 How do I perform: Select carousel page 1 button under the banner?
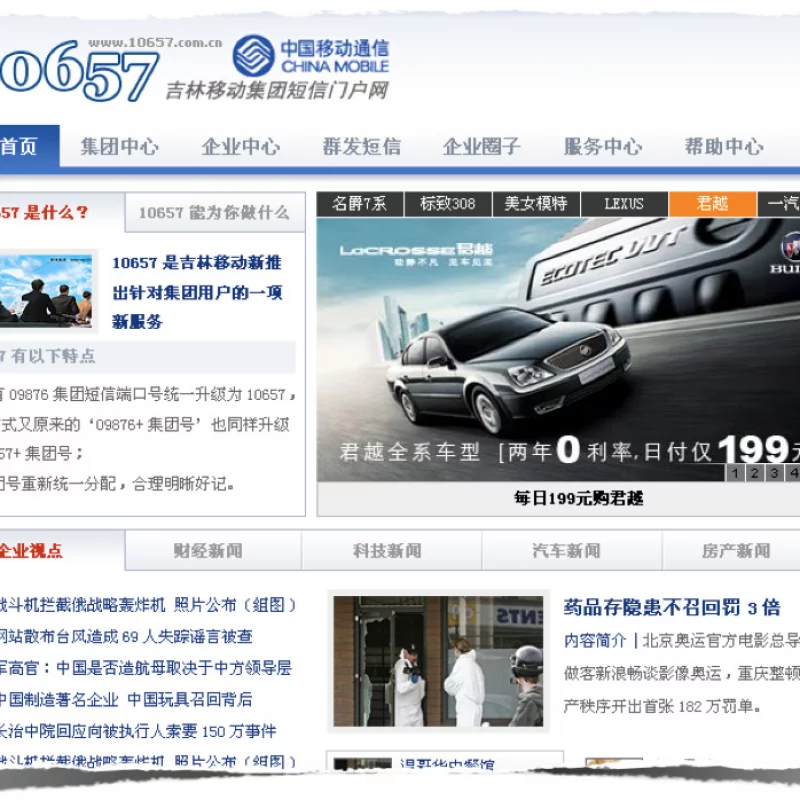tap(735, 472)
